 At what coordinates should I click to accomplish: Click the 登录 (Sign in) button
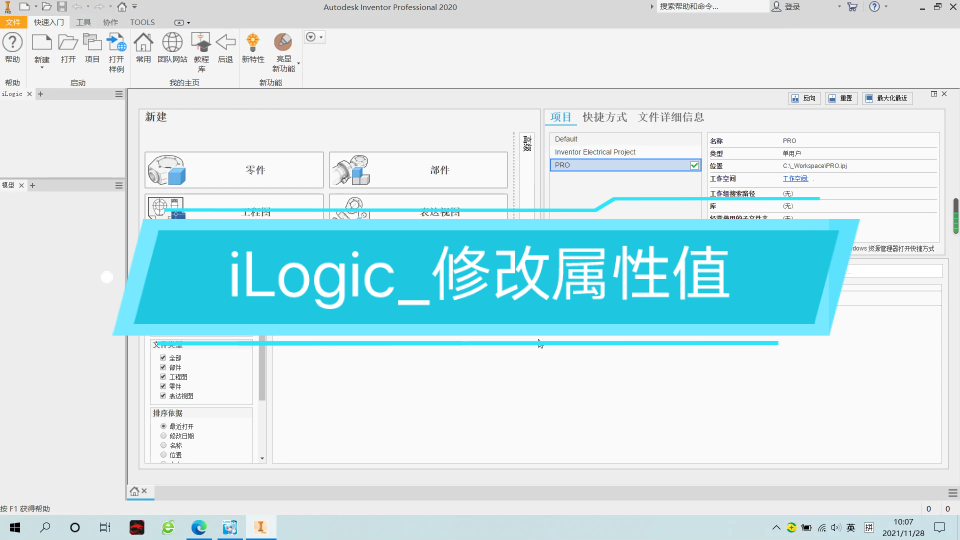(x=786, y=7)
